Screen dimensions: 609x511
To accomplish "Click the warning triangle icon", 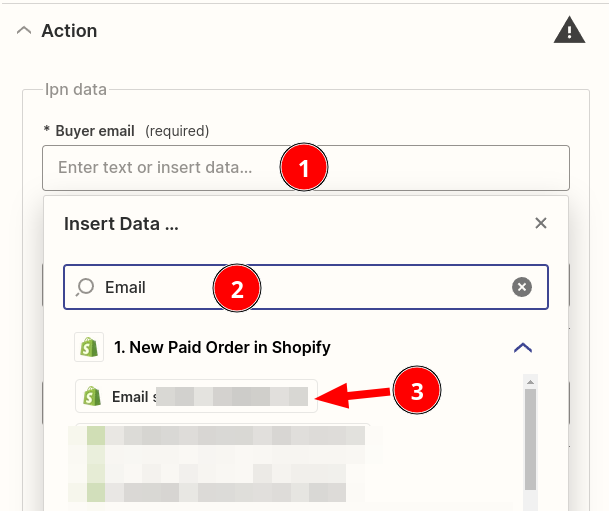I will 569,30.
